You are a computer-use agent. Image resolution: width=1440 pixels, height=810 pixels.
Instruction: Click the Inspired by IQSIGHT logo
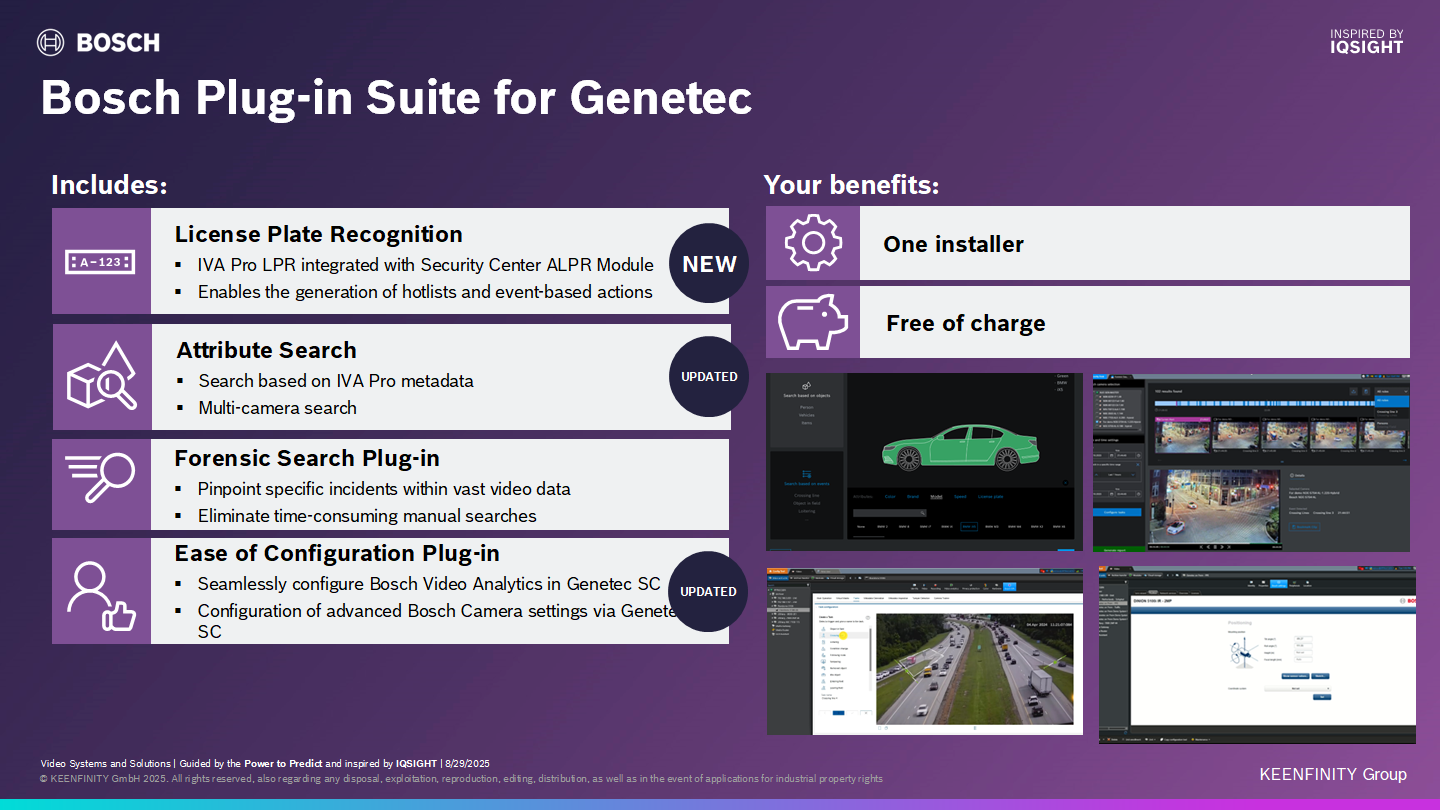(x=1366, y=41)
